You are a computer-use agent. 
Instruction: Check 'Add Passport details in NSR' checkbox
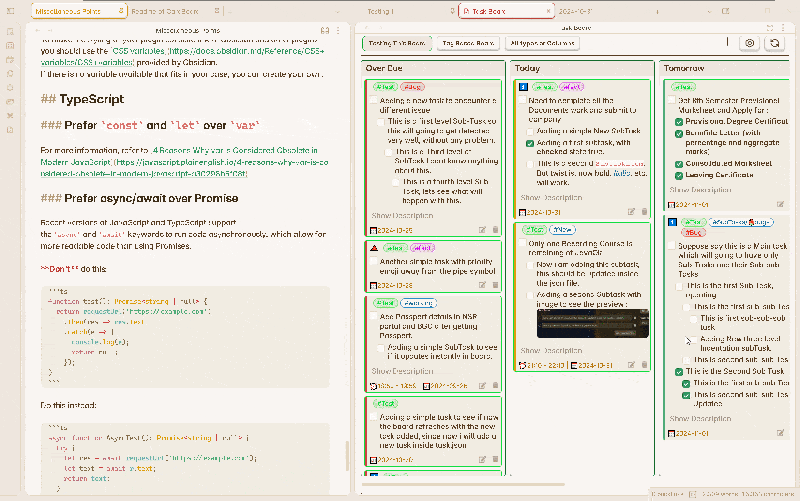pos(373,316)
